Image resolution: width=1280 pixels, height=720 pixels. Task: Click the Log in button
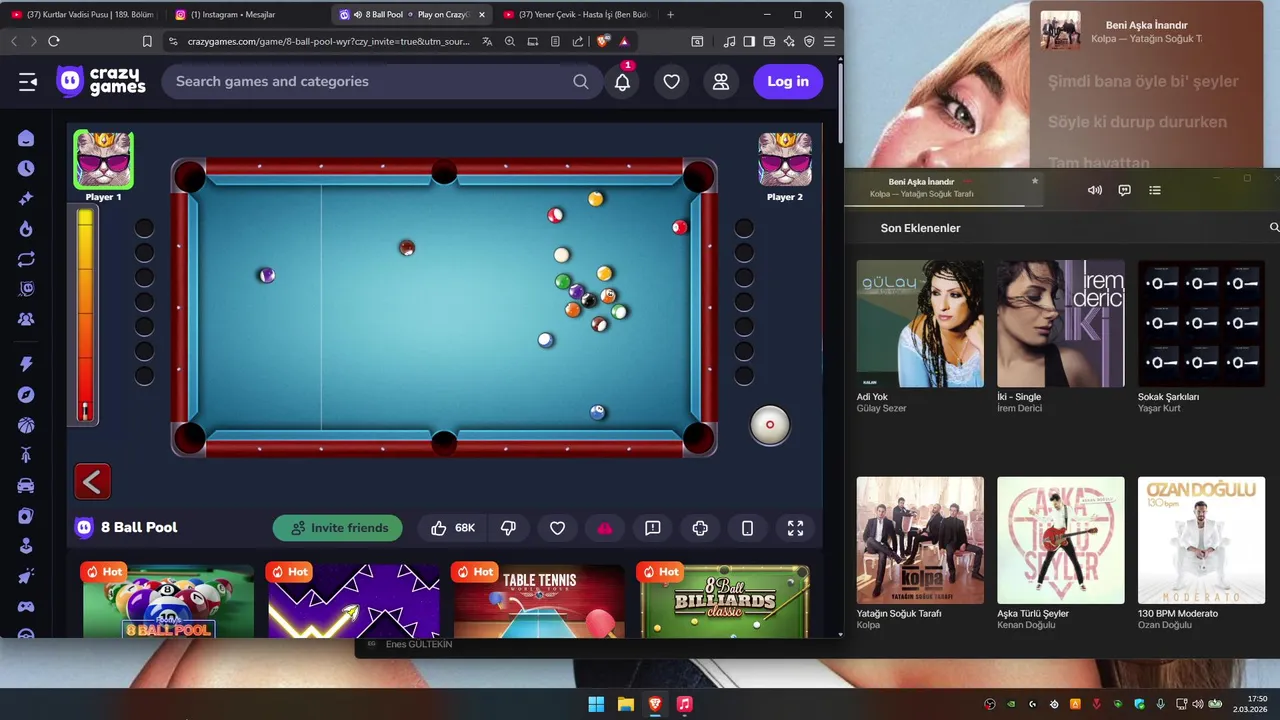(788, 82)
